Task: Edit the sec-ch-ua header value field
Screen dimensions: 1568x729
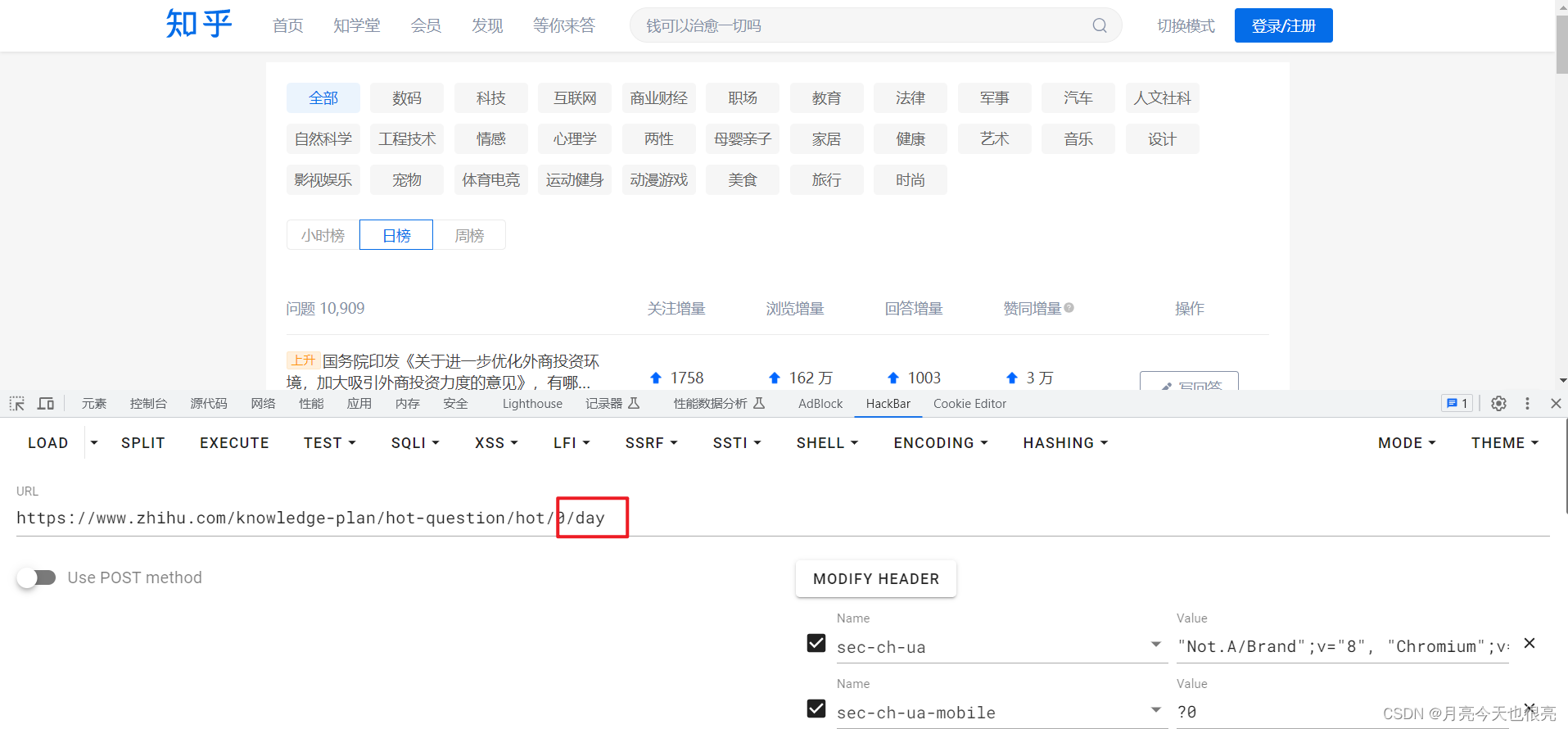Action: (1343, 646)
